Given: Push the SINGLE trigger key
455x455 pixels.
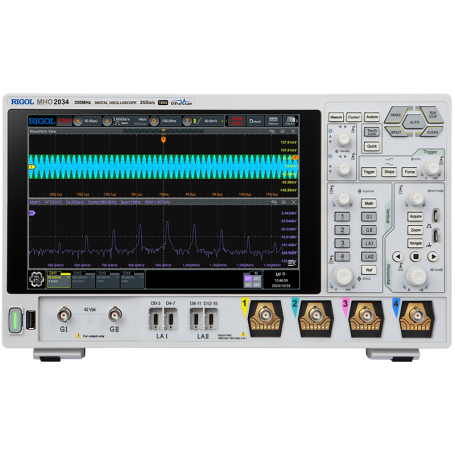Looking at the screenshot, I should [x=396, y=115].
